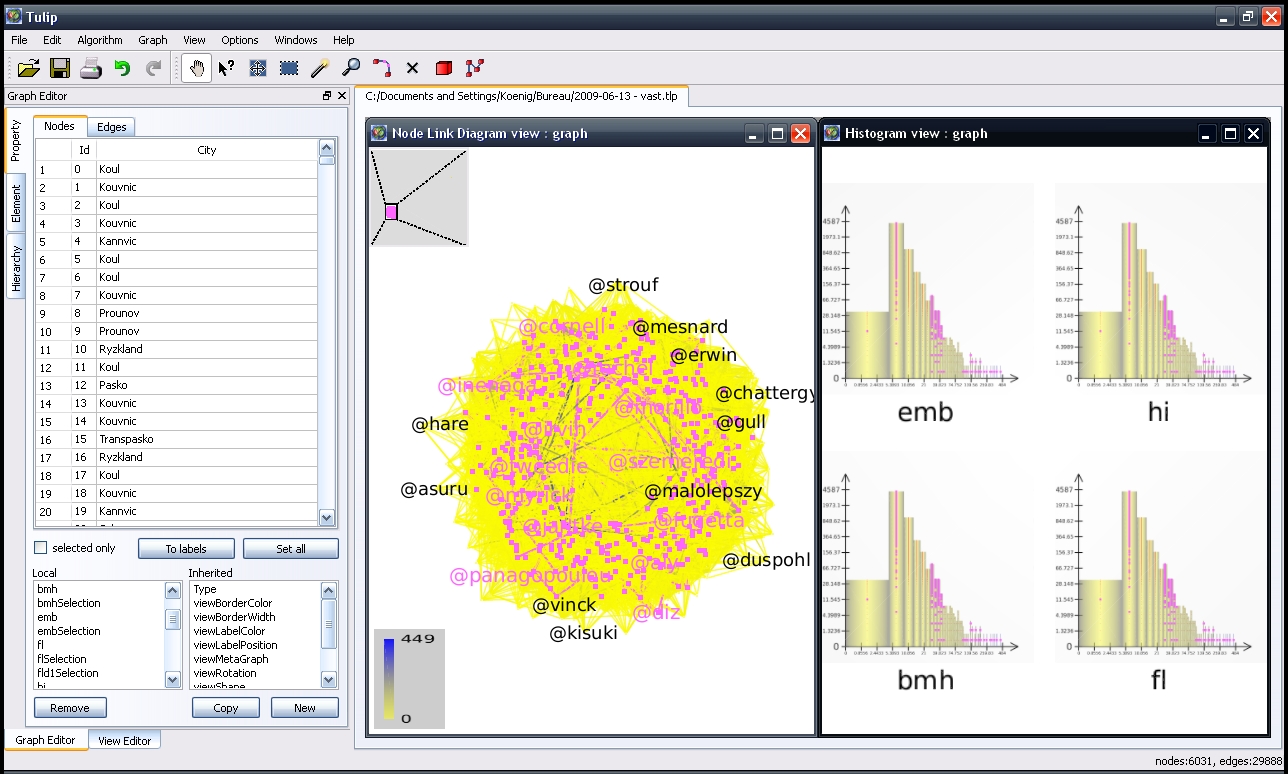This screenshot has width=1288, height=774.
Task: Switch to the Nodes tab
Action: click(59, 126)
